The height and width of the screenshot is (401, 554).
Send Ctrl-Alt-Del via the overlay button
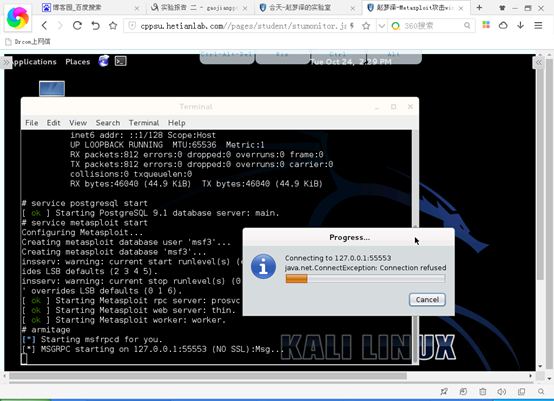pyautogui.click(x=226, y=56)
